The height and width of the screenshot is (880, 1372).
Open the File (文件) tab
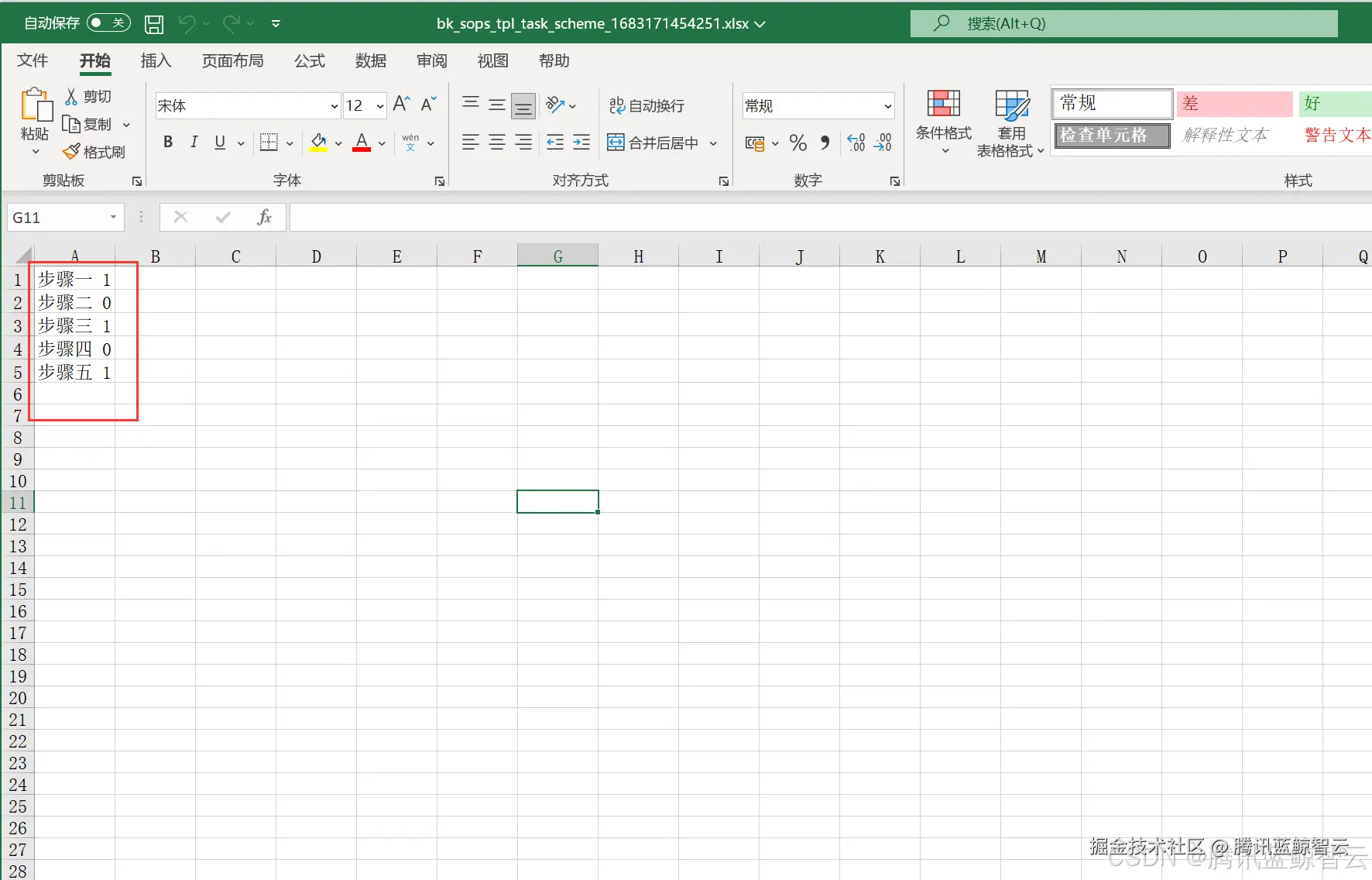[x=33, y=60]
